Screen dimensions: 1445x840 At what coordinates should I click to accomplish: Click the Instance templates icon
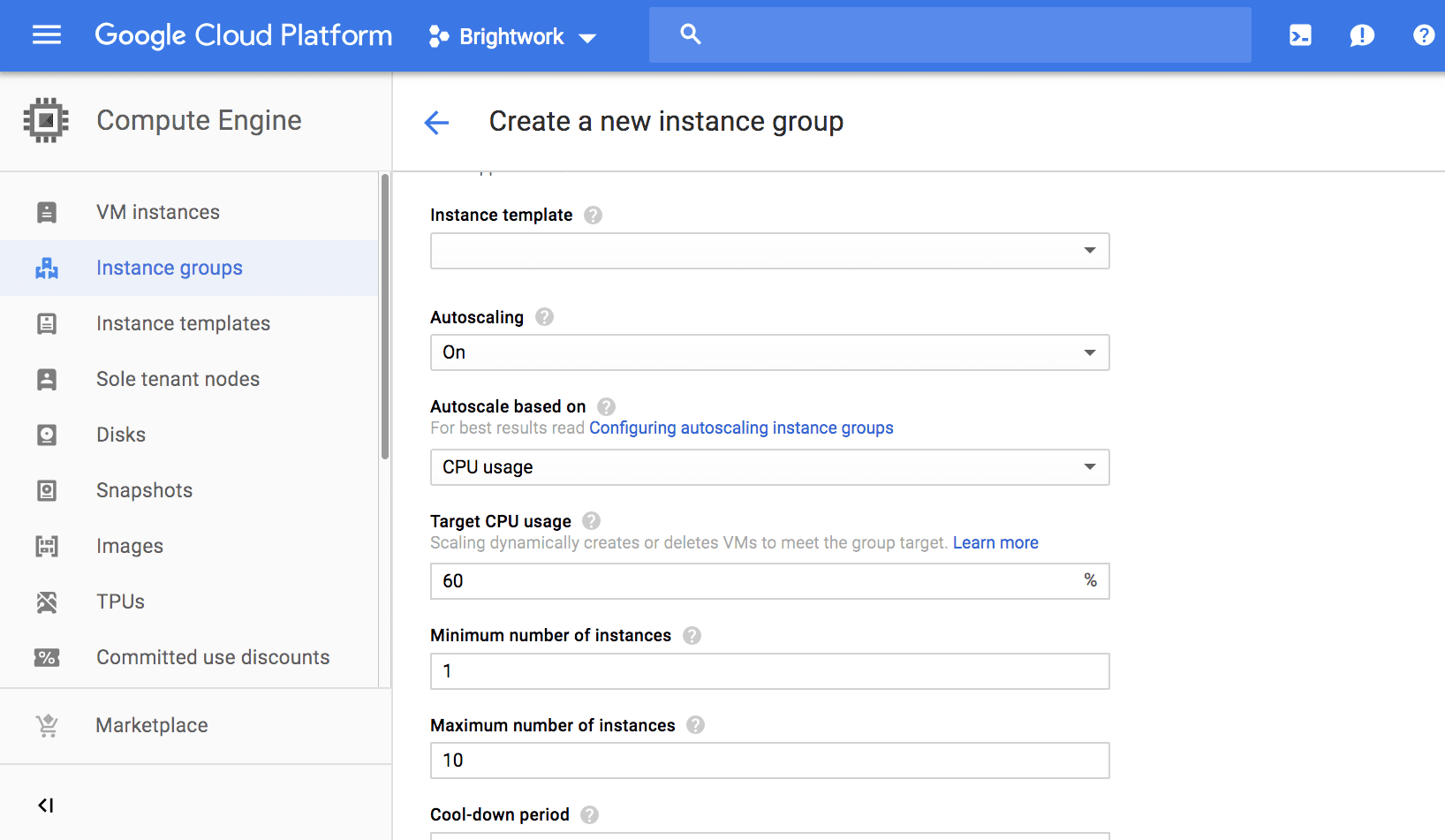tap(47, 323)
